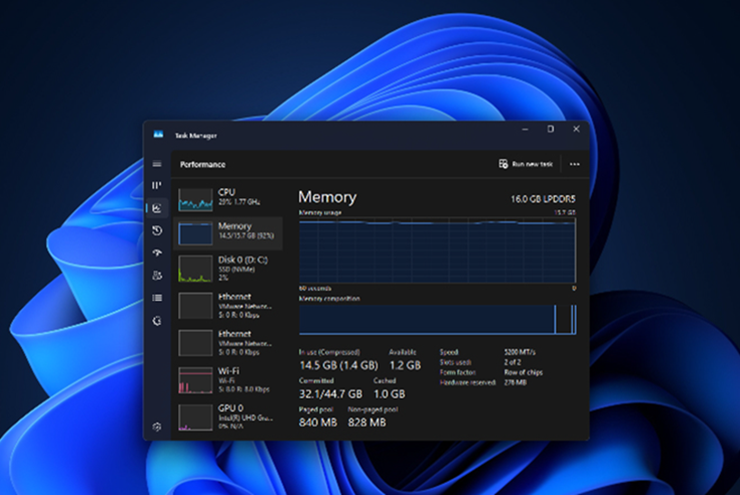740x495 pixels.
Task: Select the CPU performance entry
Action: pos(228,198)
